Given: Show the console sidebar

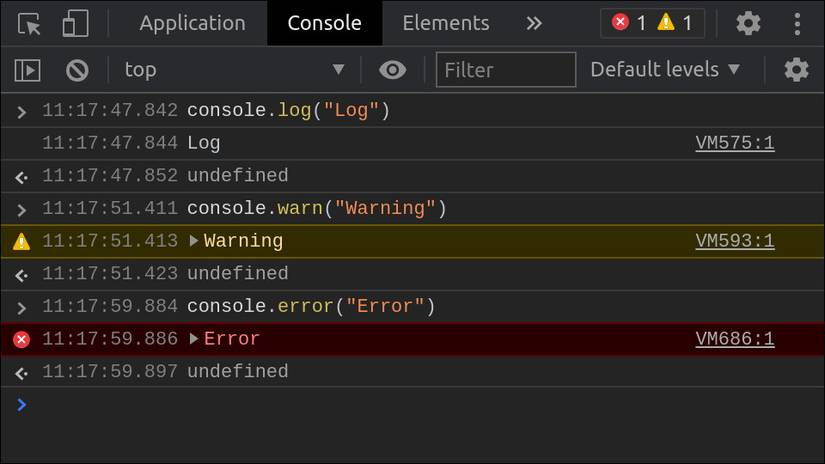Looking at the screenshot, I should tap(27, 70).
